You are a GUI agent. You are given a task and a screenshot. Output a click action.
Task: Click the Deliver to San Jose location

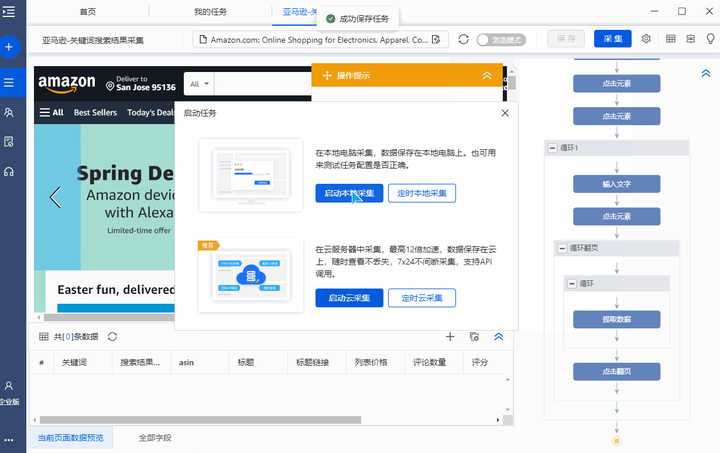[141, 83]
